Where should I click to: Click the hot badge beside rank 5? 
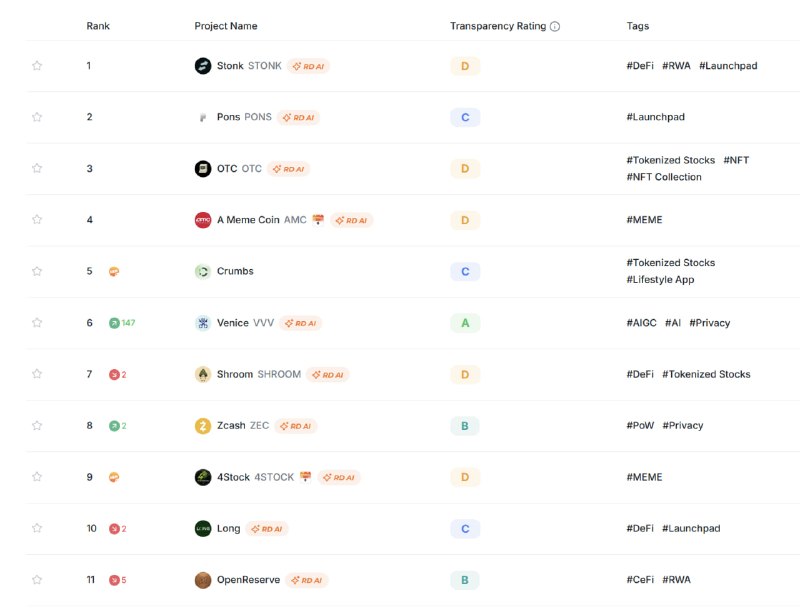pos(114,272)
